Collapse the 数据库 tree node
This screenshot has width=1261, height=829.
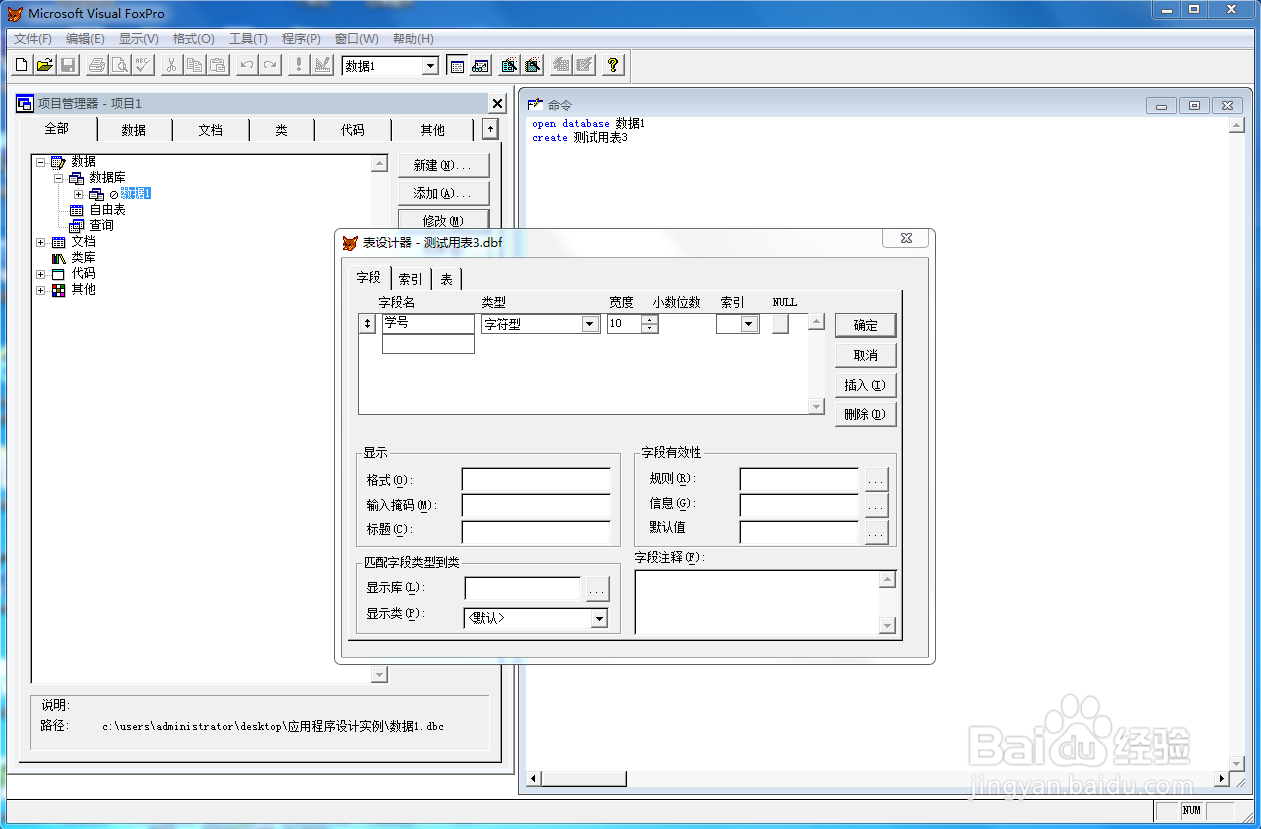(59, 177)
